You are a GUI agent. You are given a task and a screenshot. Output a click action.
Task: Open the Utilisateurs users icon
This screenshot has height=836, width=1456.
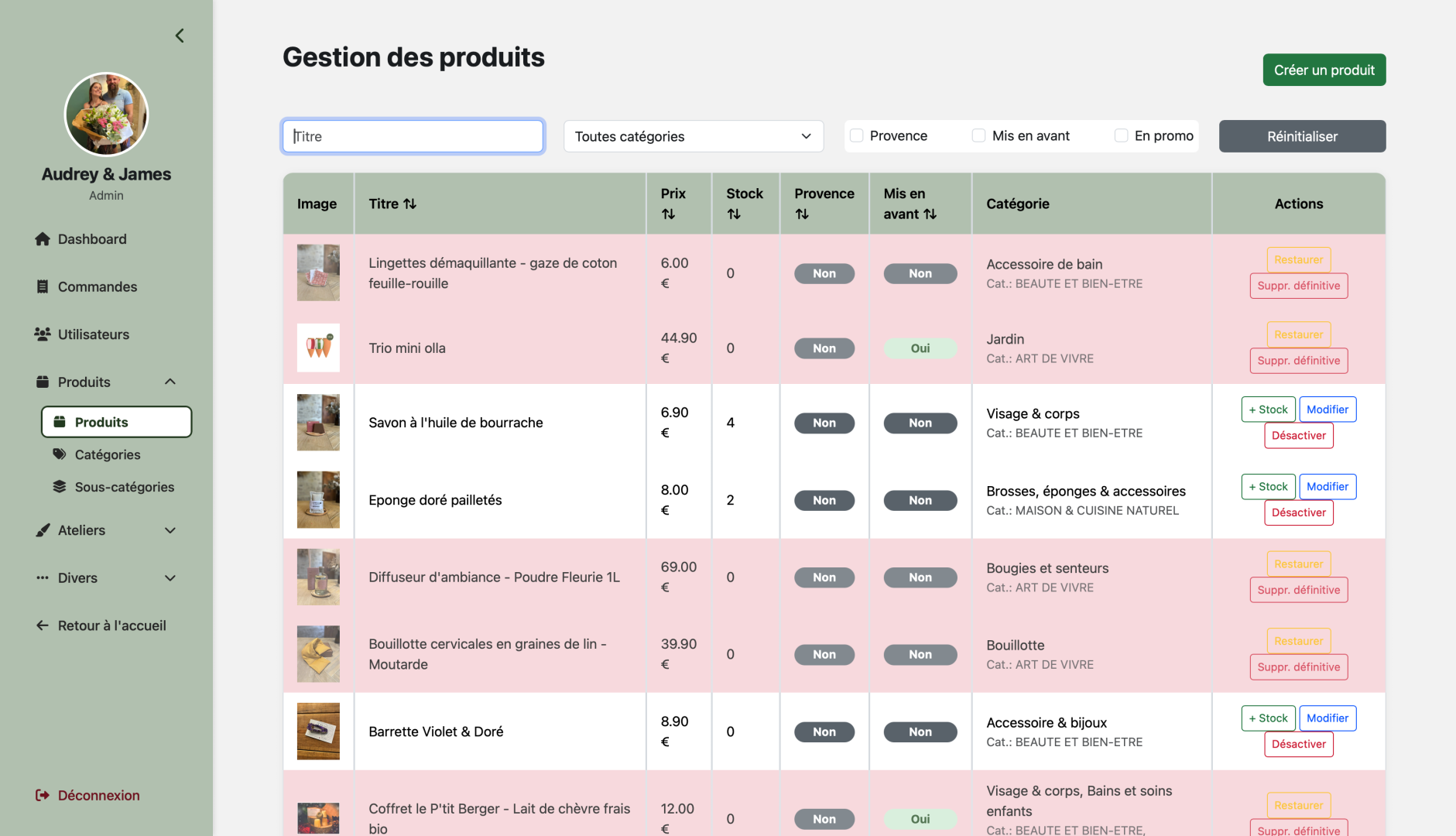tap(43, 334)
